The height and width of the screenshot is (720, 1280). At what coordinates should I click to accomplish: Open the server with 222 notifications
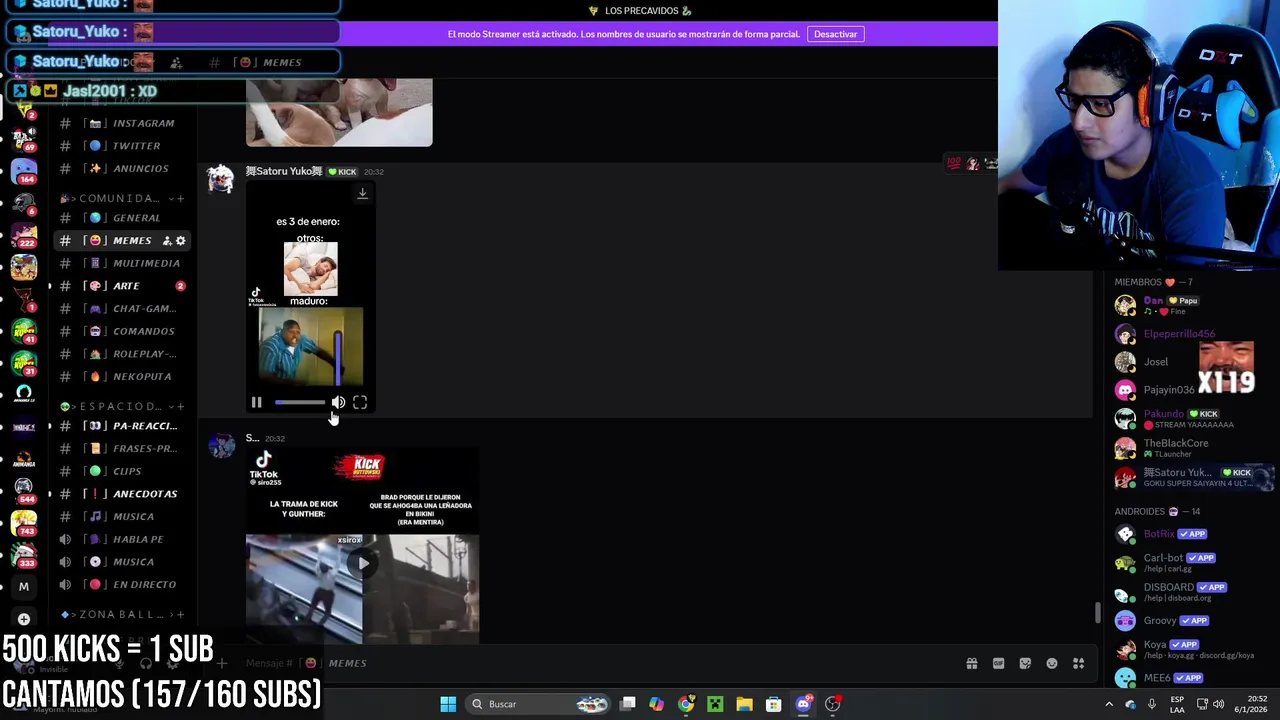click(24, 235)
